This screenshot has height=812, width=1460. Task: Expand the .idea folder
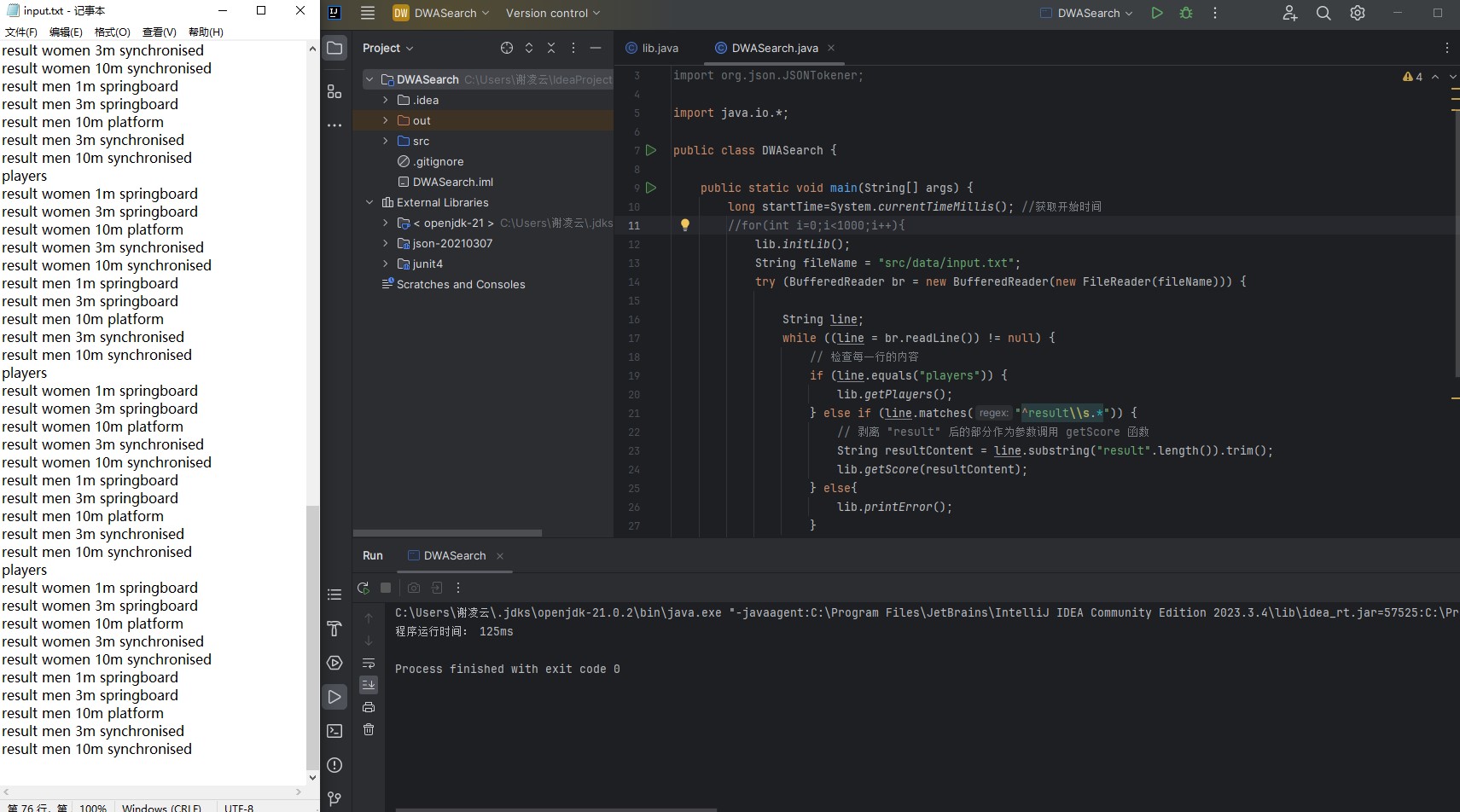click(386, 100)
